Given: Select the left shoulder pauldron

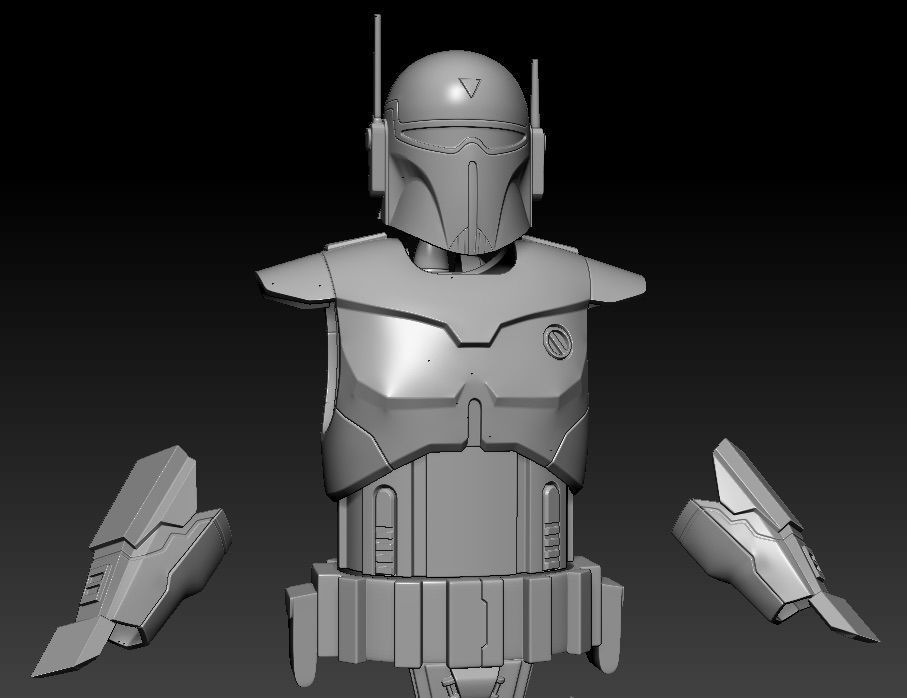Looking at the screenshot, I should [x=295, y=280].
